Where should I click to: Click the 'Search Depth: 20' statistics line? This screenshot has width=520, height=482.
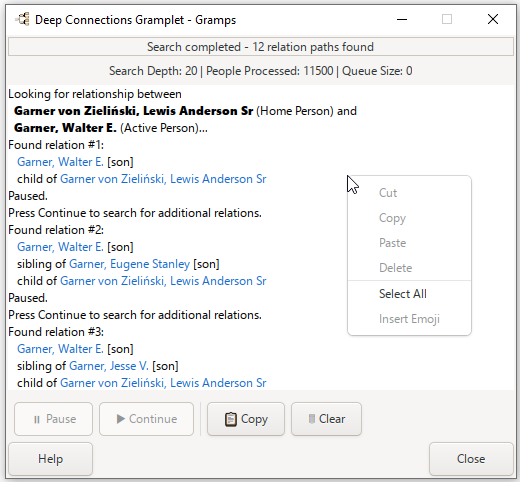(261, 71)
